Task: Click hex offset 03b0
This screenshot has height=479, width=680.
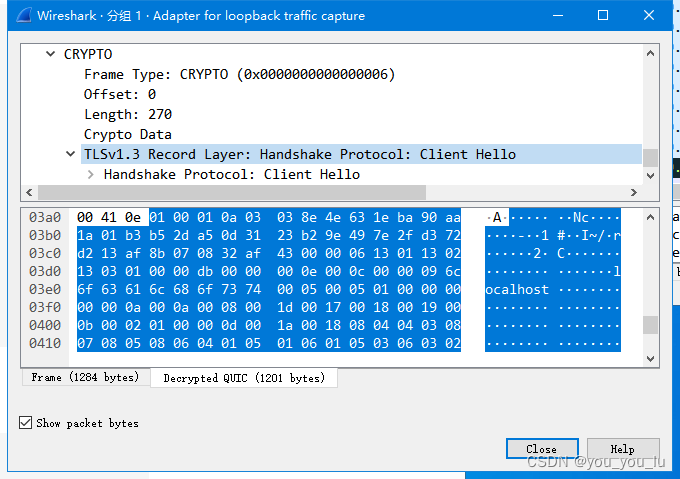Action: coord(45,235)
